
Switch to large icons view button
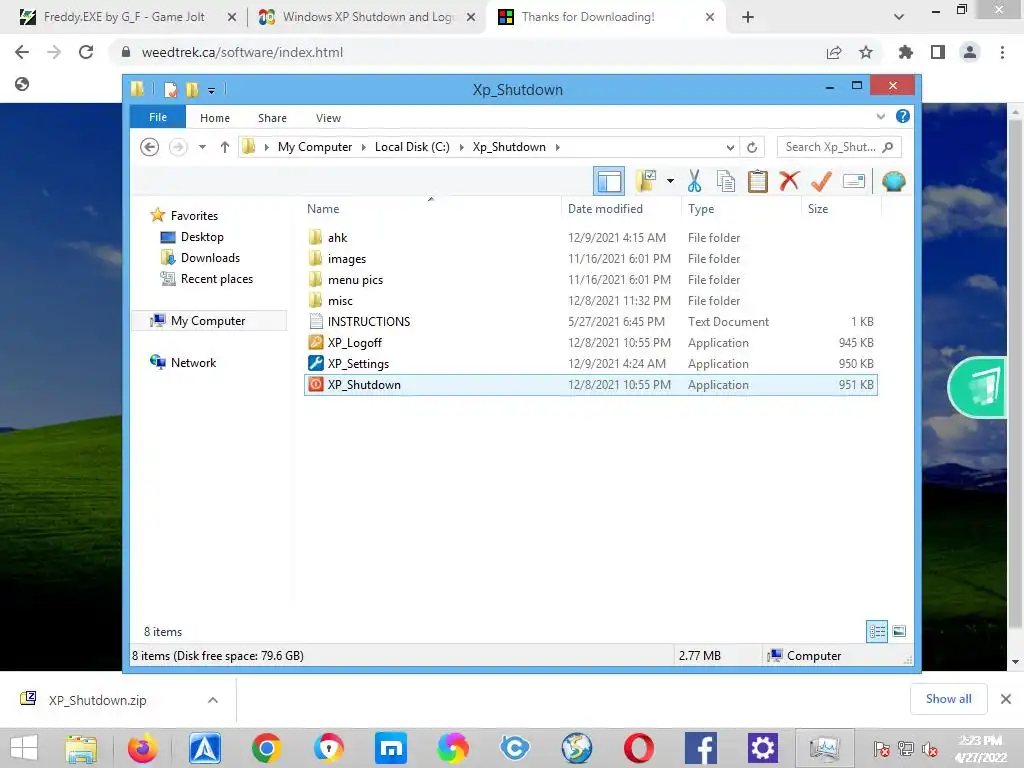click(899, 632)
